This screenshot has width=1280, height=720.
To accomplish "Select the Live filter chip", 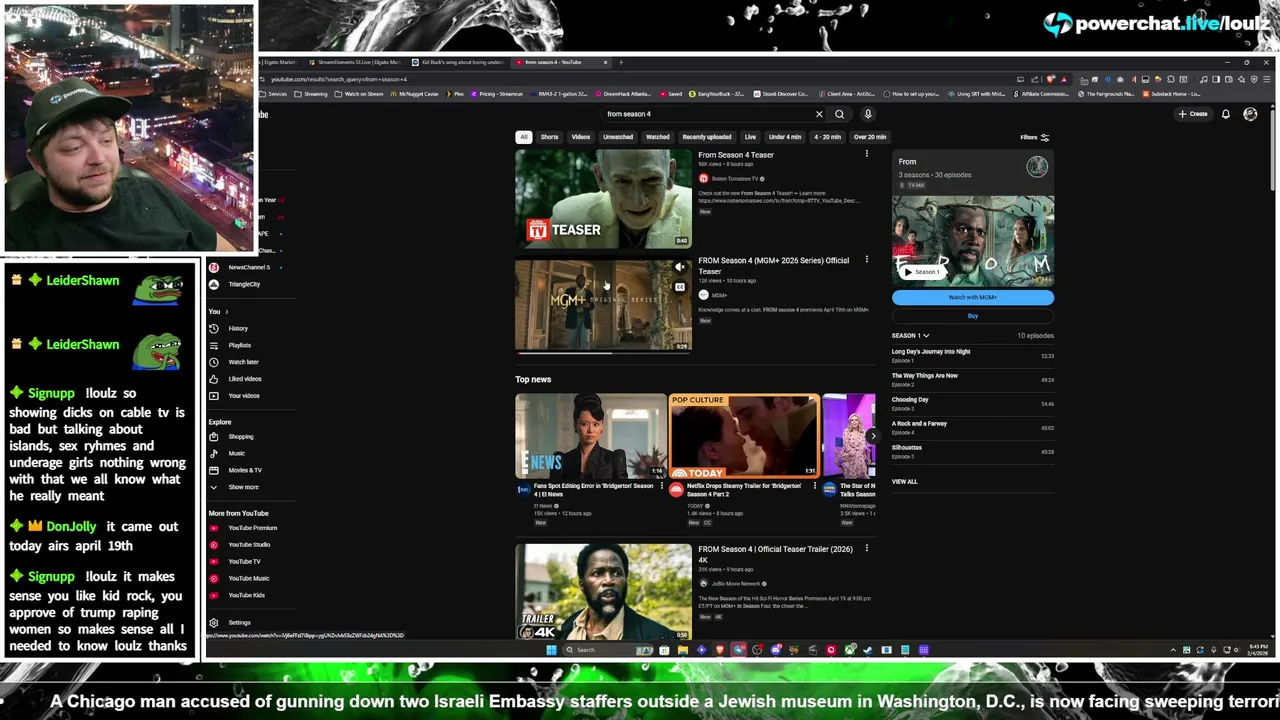I will (750, 137).
